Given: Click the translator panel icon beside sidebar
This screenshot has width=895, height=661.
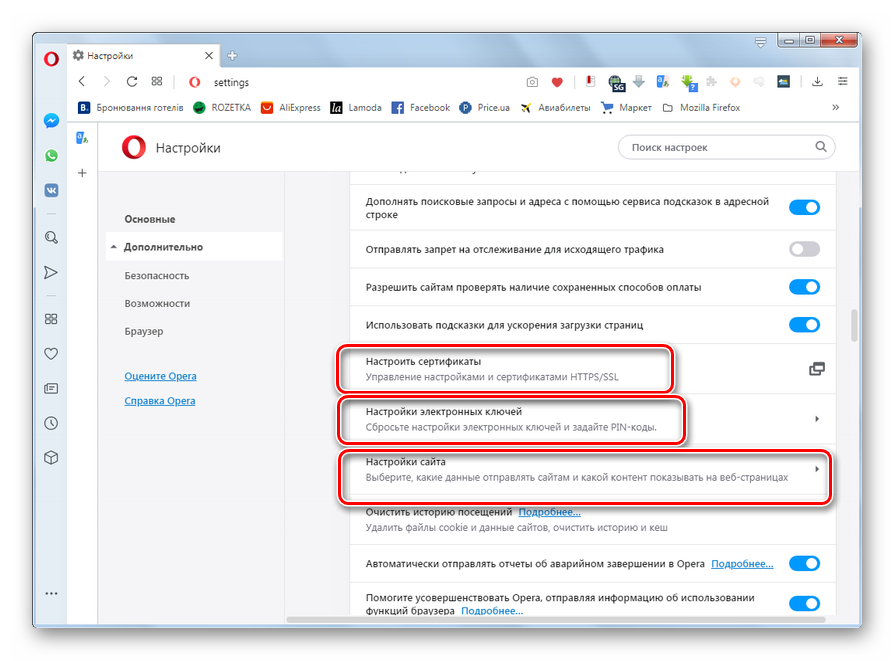Looking at the screenshot, I should tap(82, 138).
